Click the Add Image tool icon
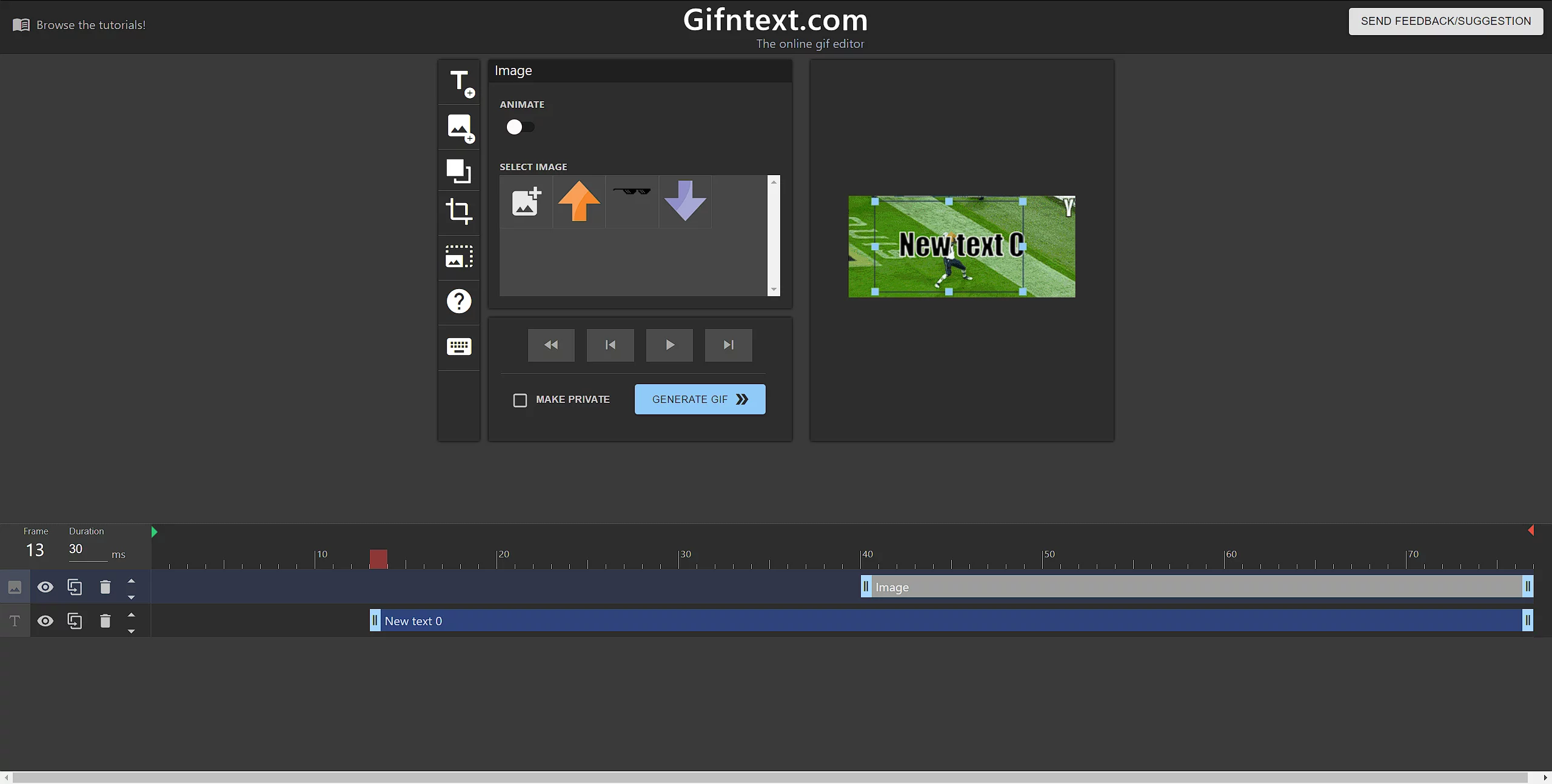Screen dimensions: 1552x784 click(459, 127)
